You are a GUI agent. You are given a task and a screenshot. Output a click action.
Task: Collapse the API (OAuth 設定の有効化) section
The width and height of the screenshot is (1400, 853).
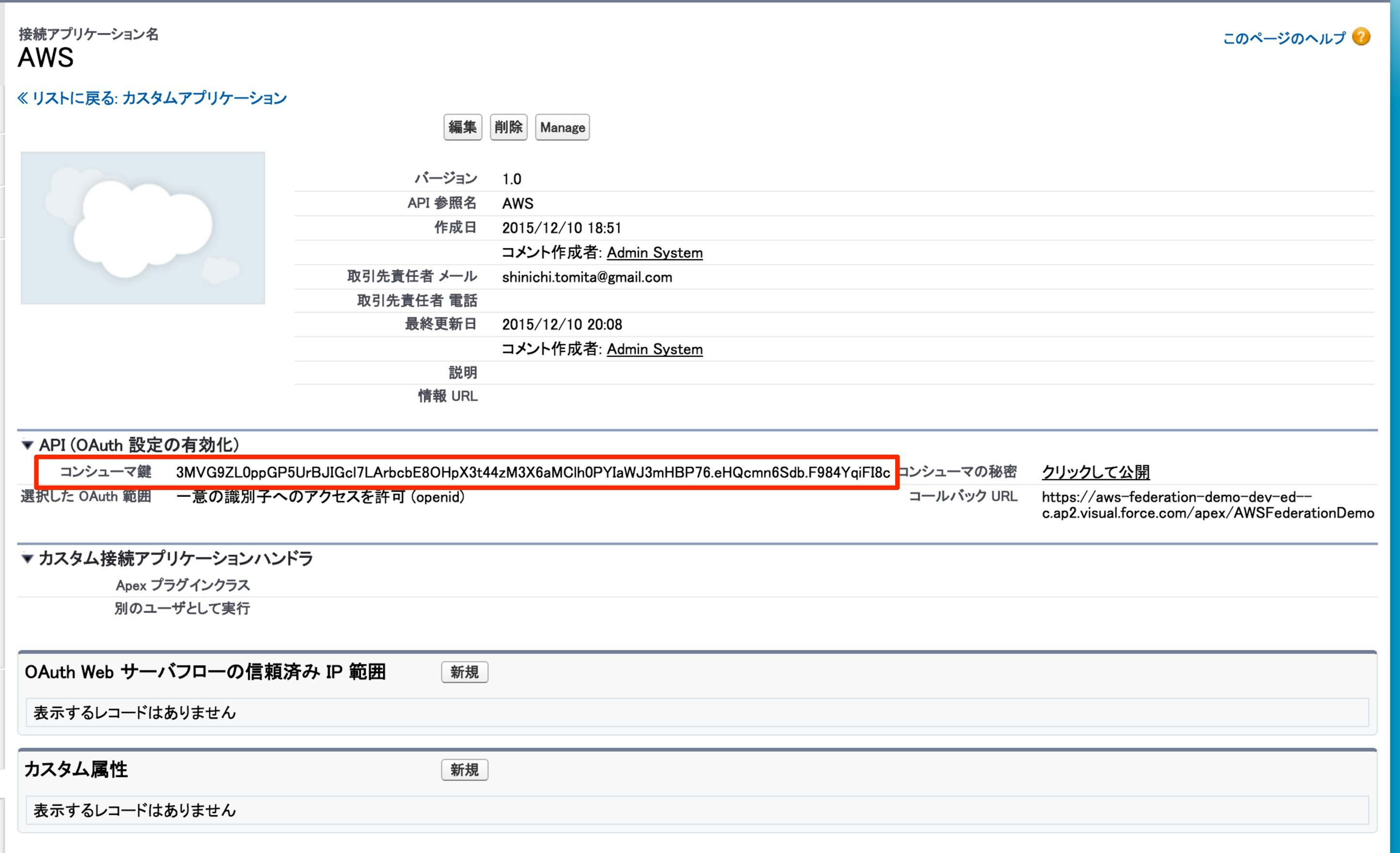click(27, 445)
